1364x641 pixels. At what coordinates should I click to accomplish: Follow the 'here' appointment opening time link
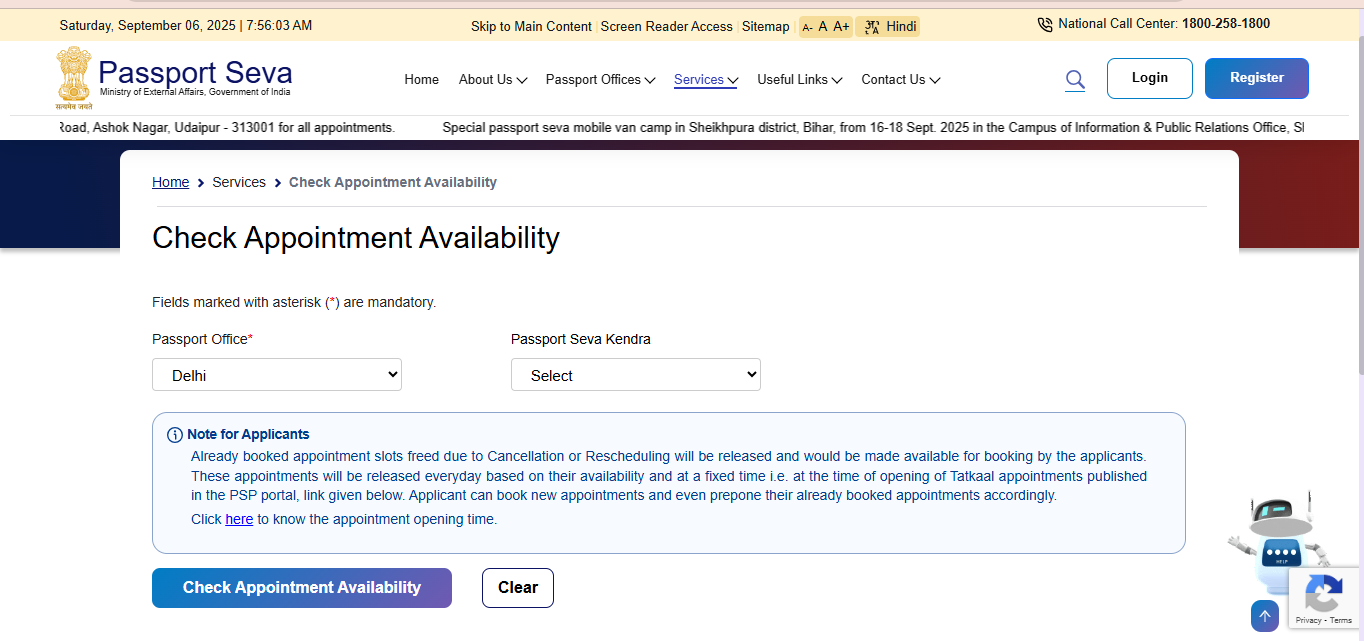click(x=239, y=519)
